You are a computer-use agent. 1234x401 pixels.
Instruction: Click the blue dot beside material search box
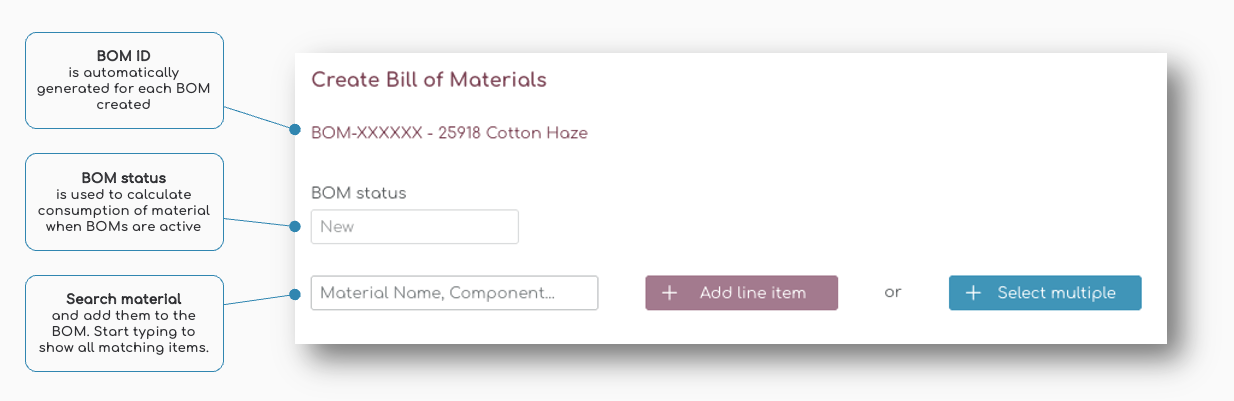(x=295, y=294)
